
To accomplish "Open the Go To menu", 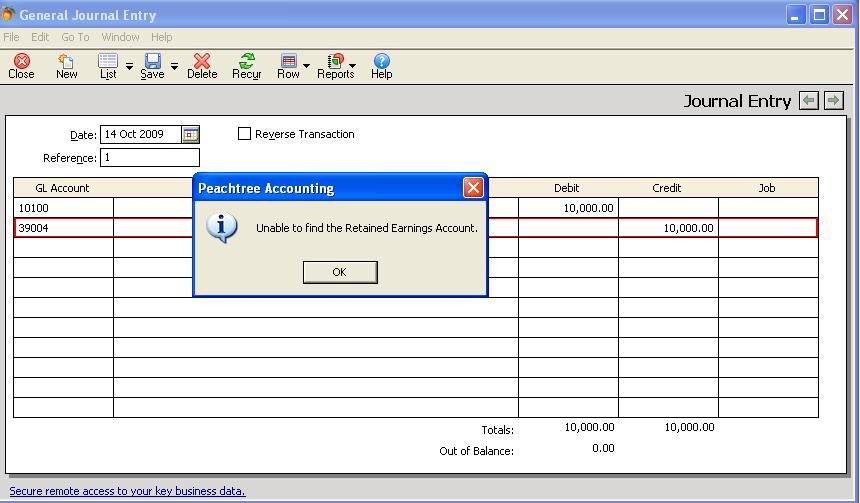I will pyautogui.click(x=75, y=37).
